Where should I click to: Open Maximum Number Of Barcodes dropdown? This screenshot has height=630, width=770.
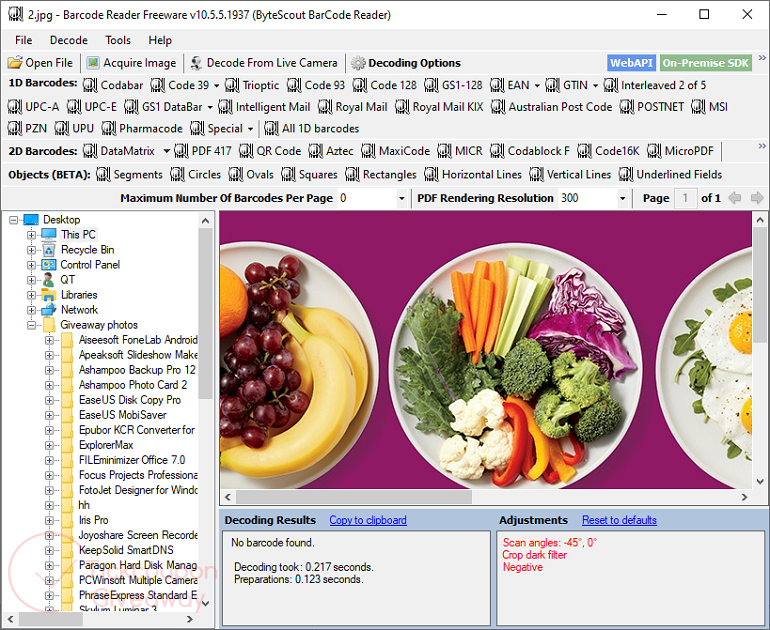(402, 198)
